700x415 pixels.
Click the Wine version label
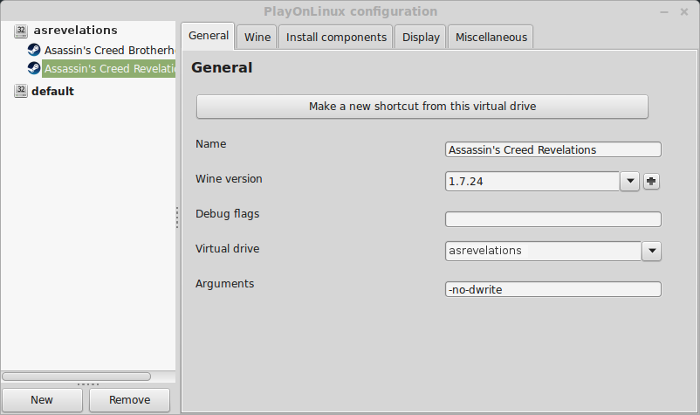point(229,179)
